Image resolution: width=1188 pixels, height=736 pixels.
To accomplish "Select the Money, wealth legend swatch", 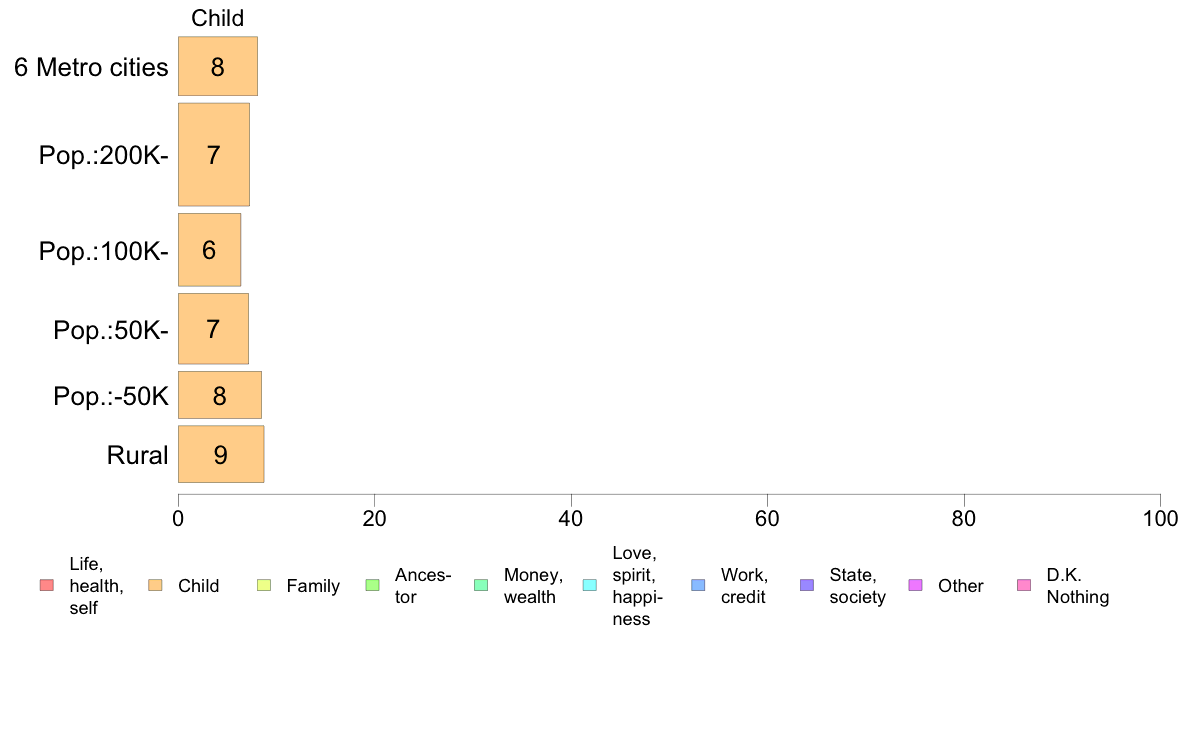I will (481, 585).
